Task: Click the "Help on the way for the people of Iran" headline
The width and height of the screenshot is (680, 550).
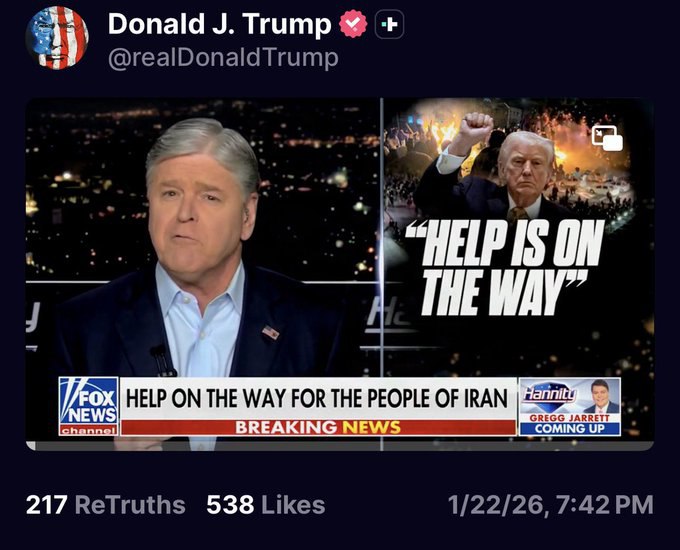Action: tap(317, 398)
